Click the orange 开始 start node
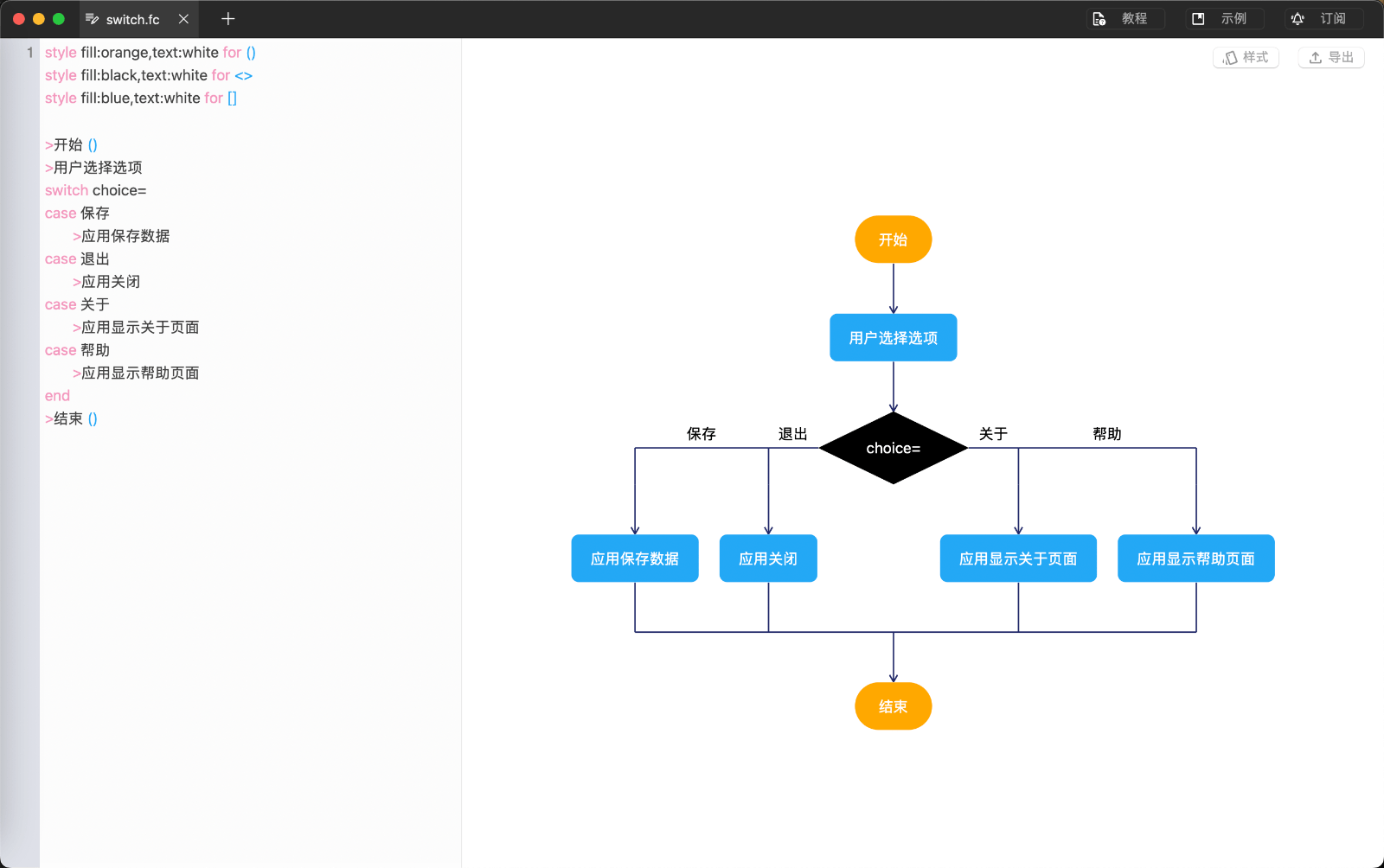This screenshot has width=1384, height=868. pyautogui.click(x=893, y=239)
